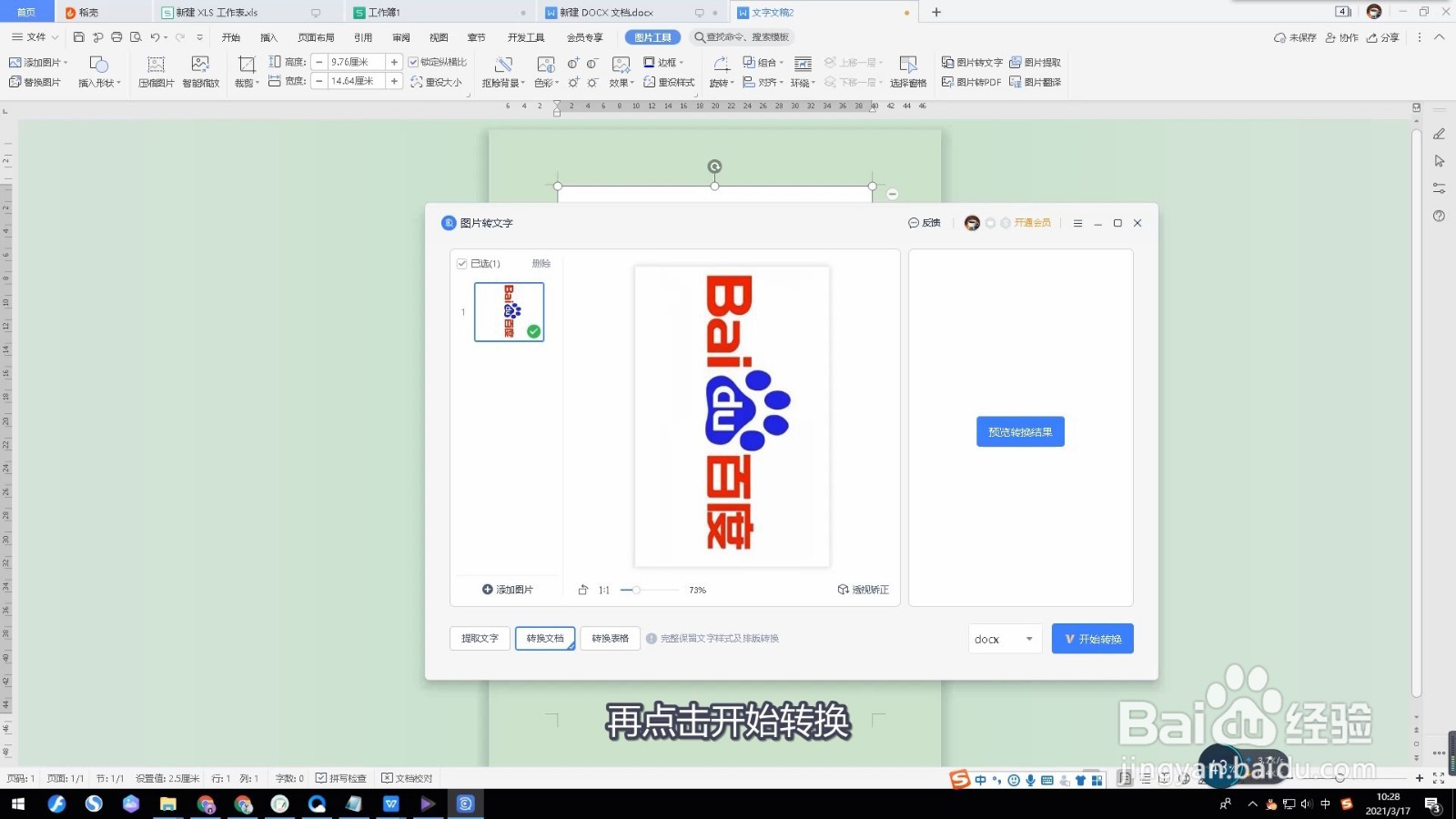The height and width of the screenshot is (819, 1456).
Task: Open 插入形状 insert shape dropdown
Action: pyautogui.click(x=99, y=83)
